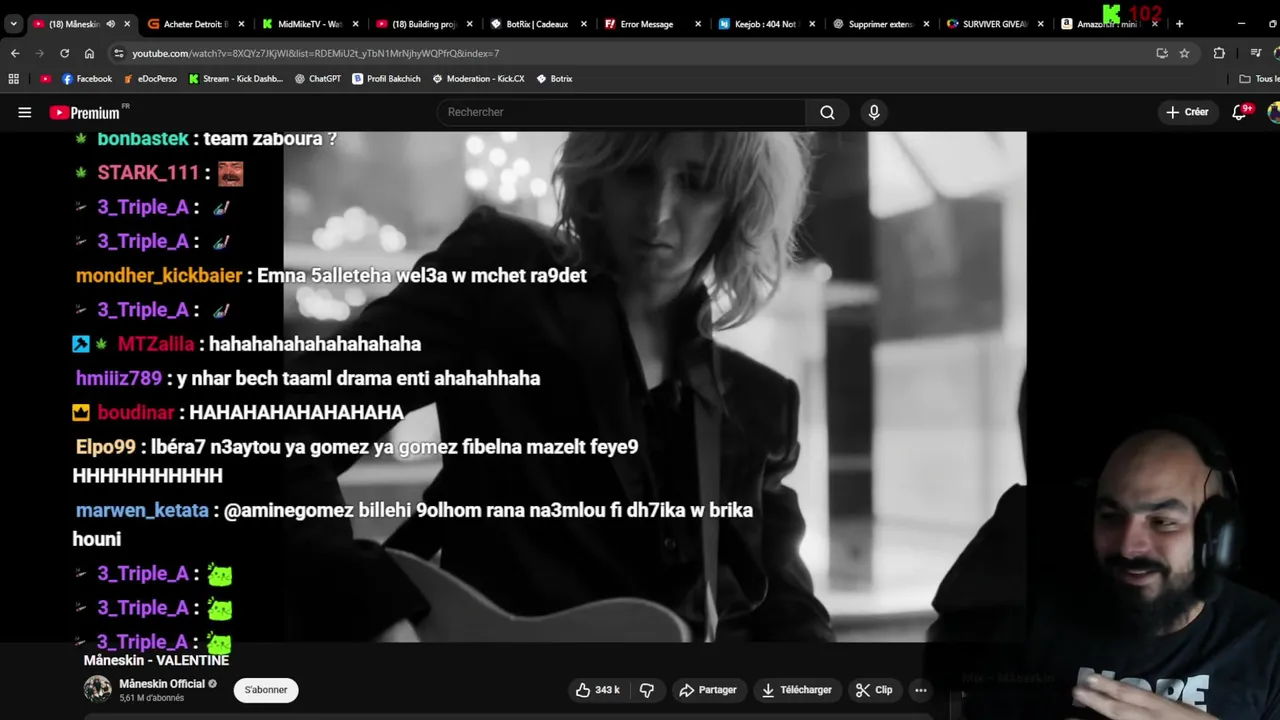Open media control icon in browser toolbar
This screenshot has width=1280, height=720.
click(1256, 53)
